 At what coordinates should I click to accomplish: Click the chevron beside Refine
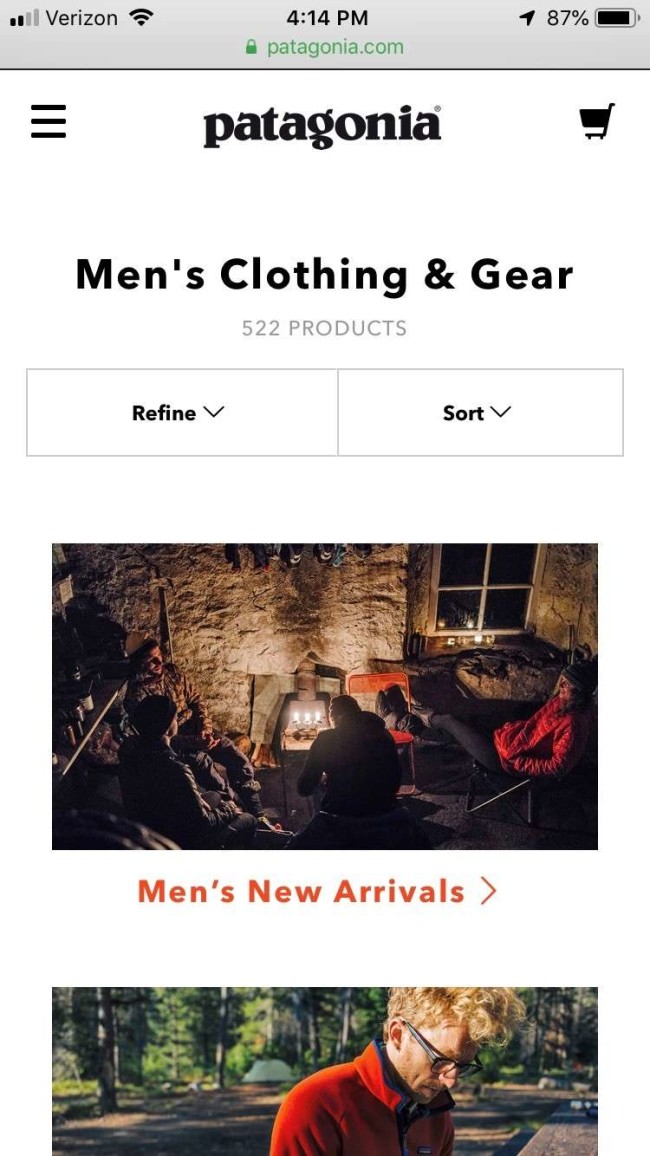[213, 413]
